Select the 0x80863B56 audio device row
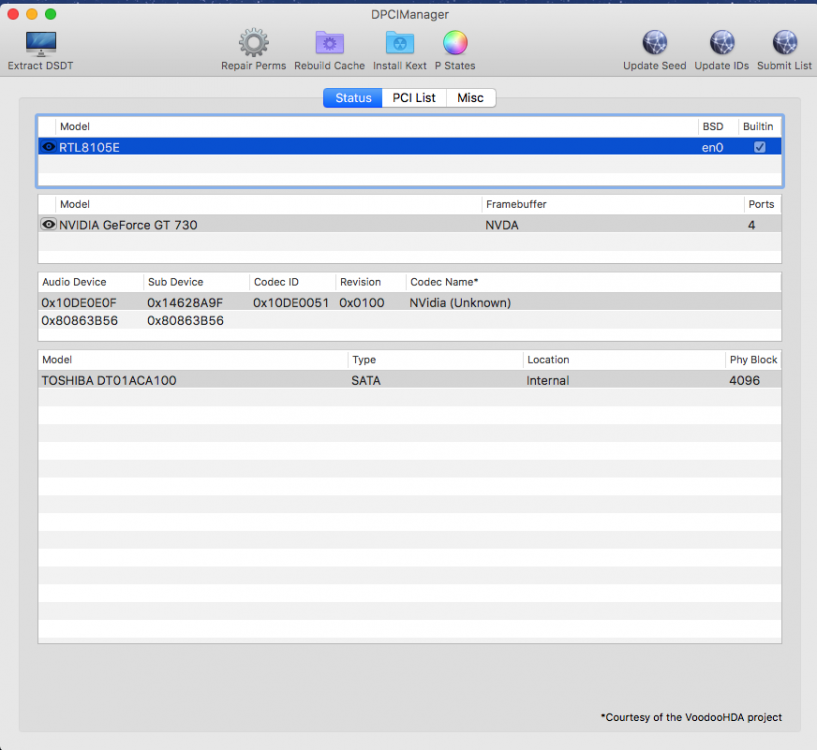This screenshot has width=817, height=750. pyautogui.click(x=410, y=320)
